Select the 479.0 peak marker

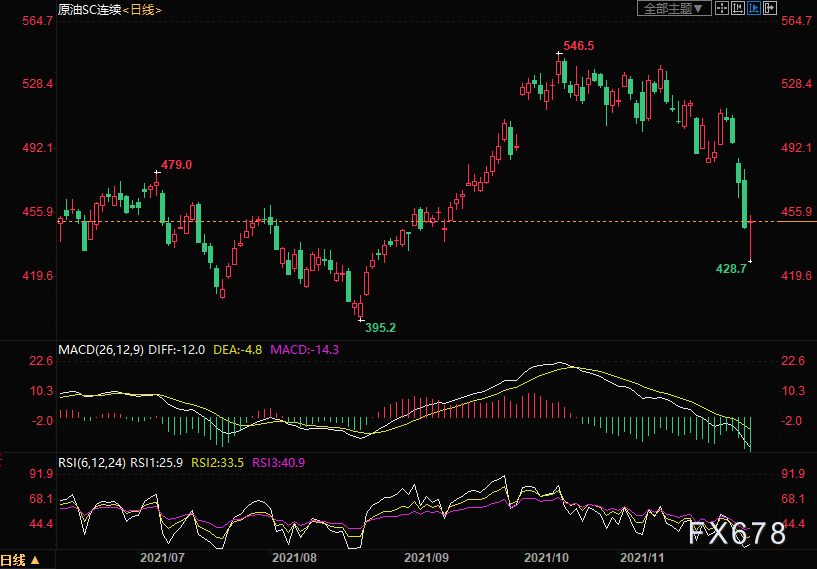(176, 165)
